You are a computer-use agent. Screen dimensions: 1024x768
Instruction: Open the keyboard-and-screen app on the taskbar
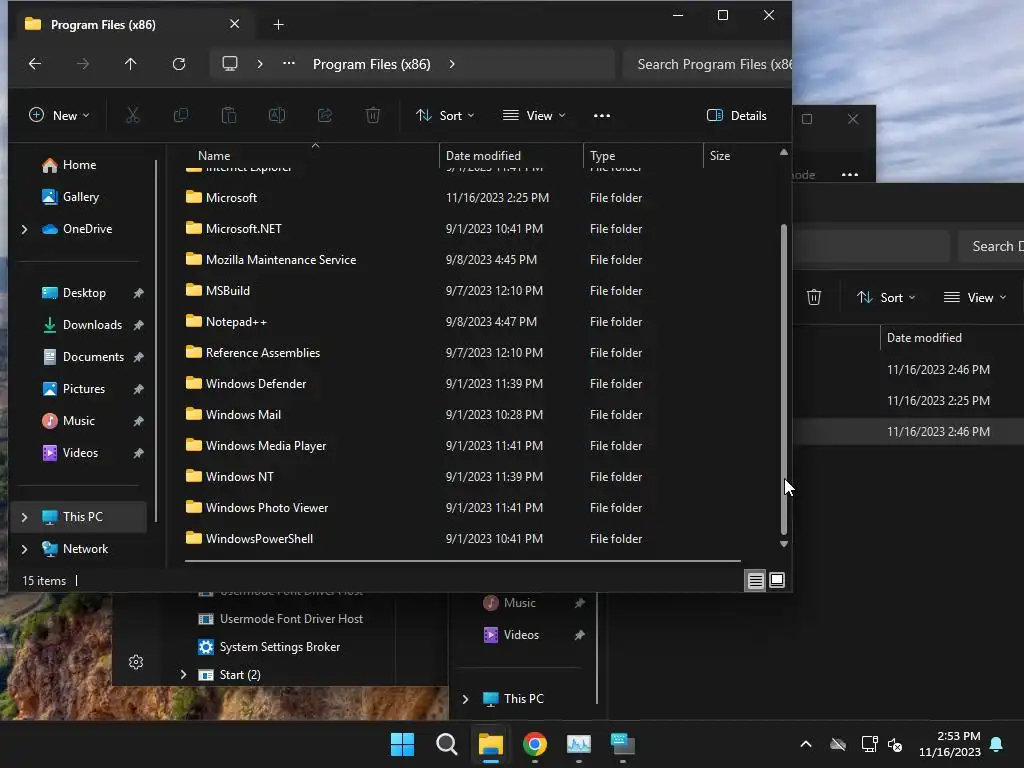622,744
